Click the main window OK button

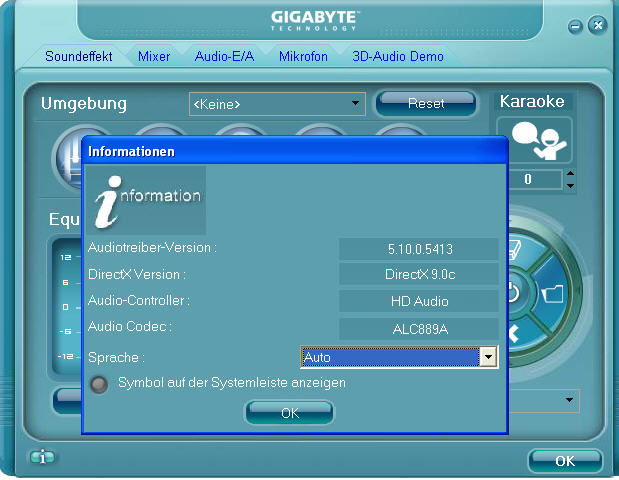point(565,461)
